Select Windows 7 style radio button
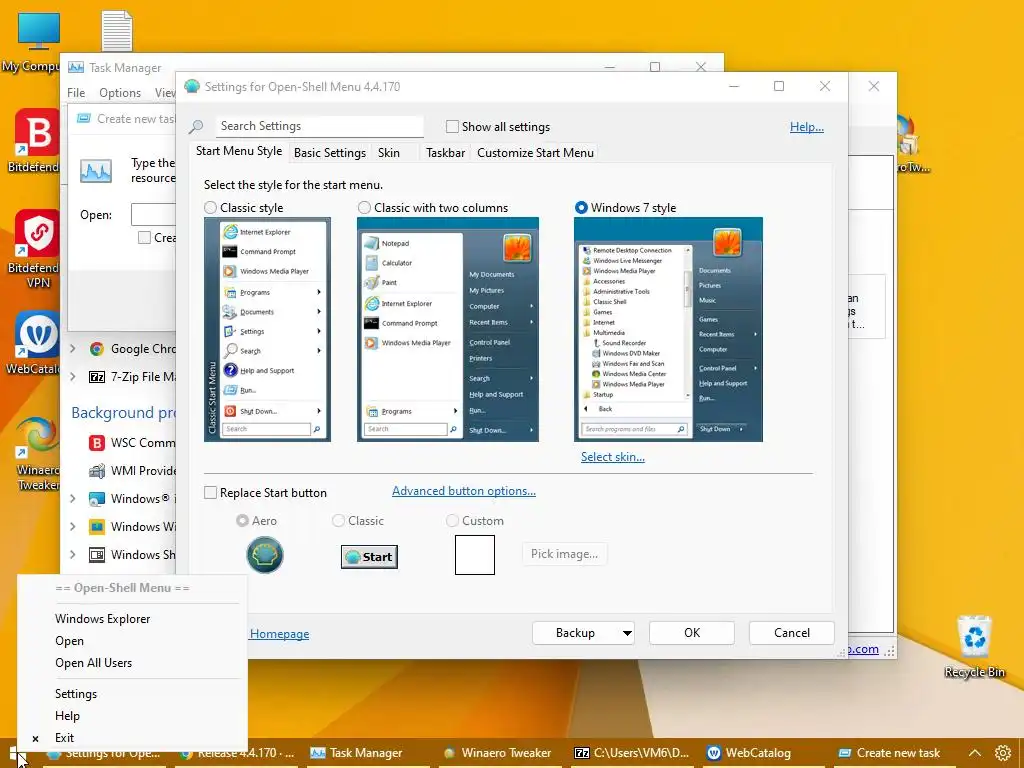Screen dimensions: 1024x768 click(581, 208)
